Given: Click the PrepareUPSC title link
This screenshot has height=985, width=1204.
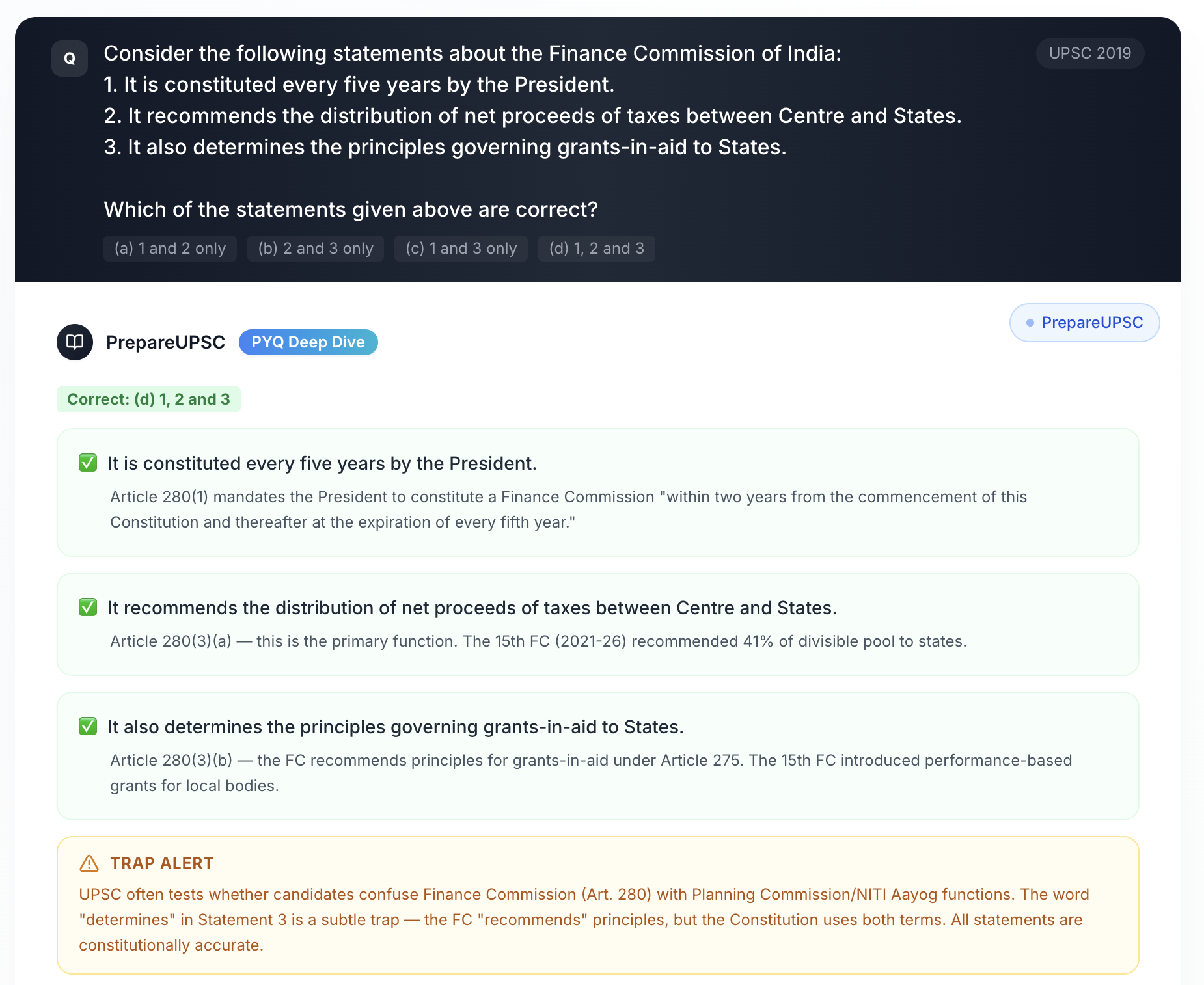Looking at the screenshot, I should click(165, 342).
